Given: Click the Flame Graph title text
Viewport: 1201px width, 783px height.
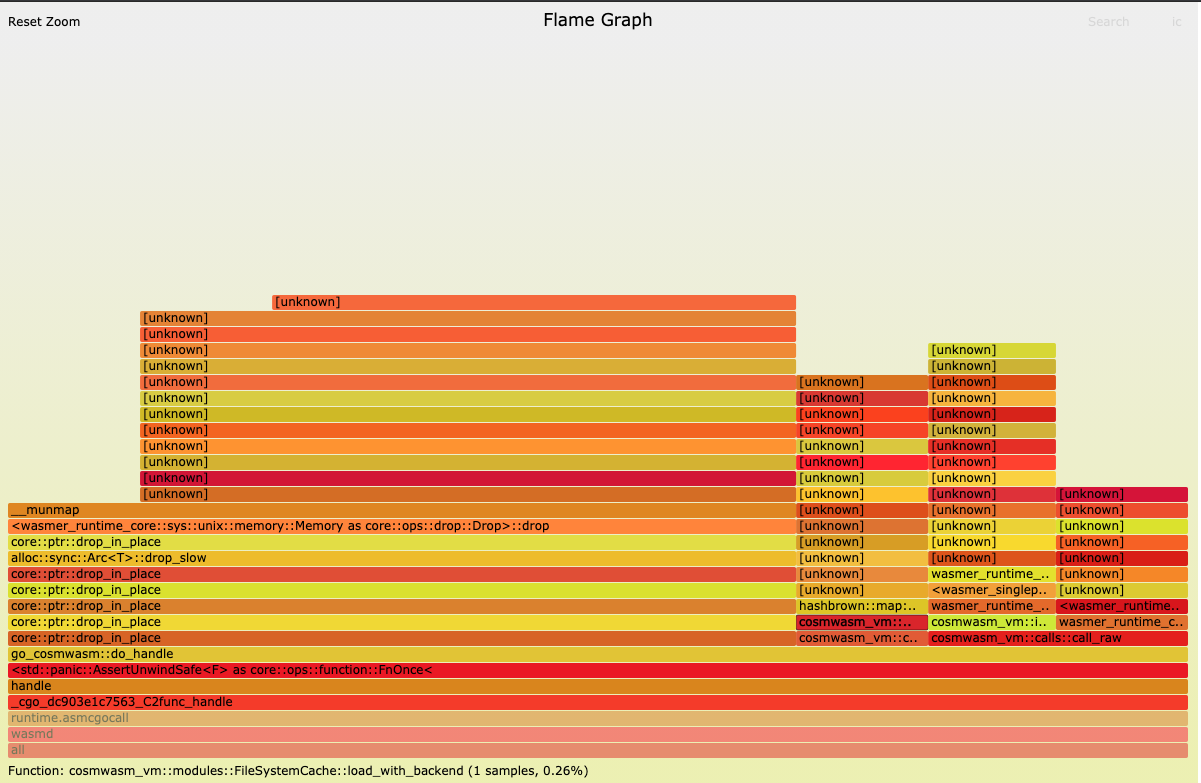Looking at the screenshot, I should click(x=597, y=19).
